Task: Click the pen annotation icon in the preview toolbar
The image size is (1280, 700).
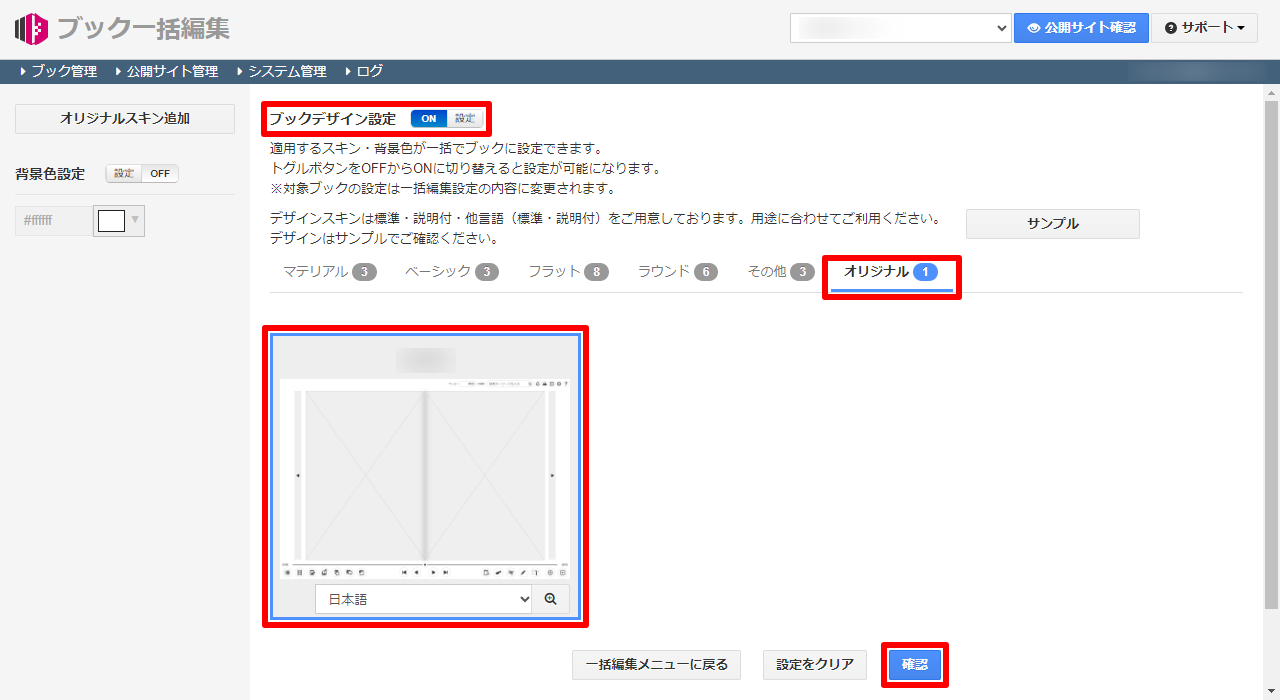Action: click(x=522, y=572)
